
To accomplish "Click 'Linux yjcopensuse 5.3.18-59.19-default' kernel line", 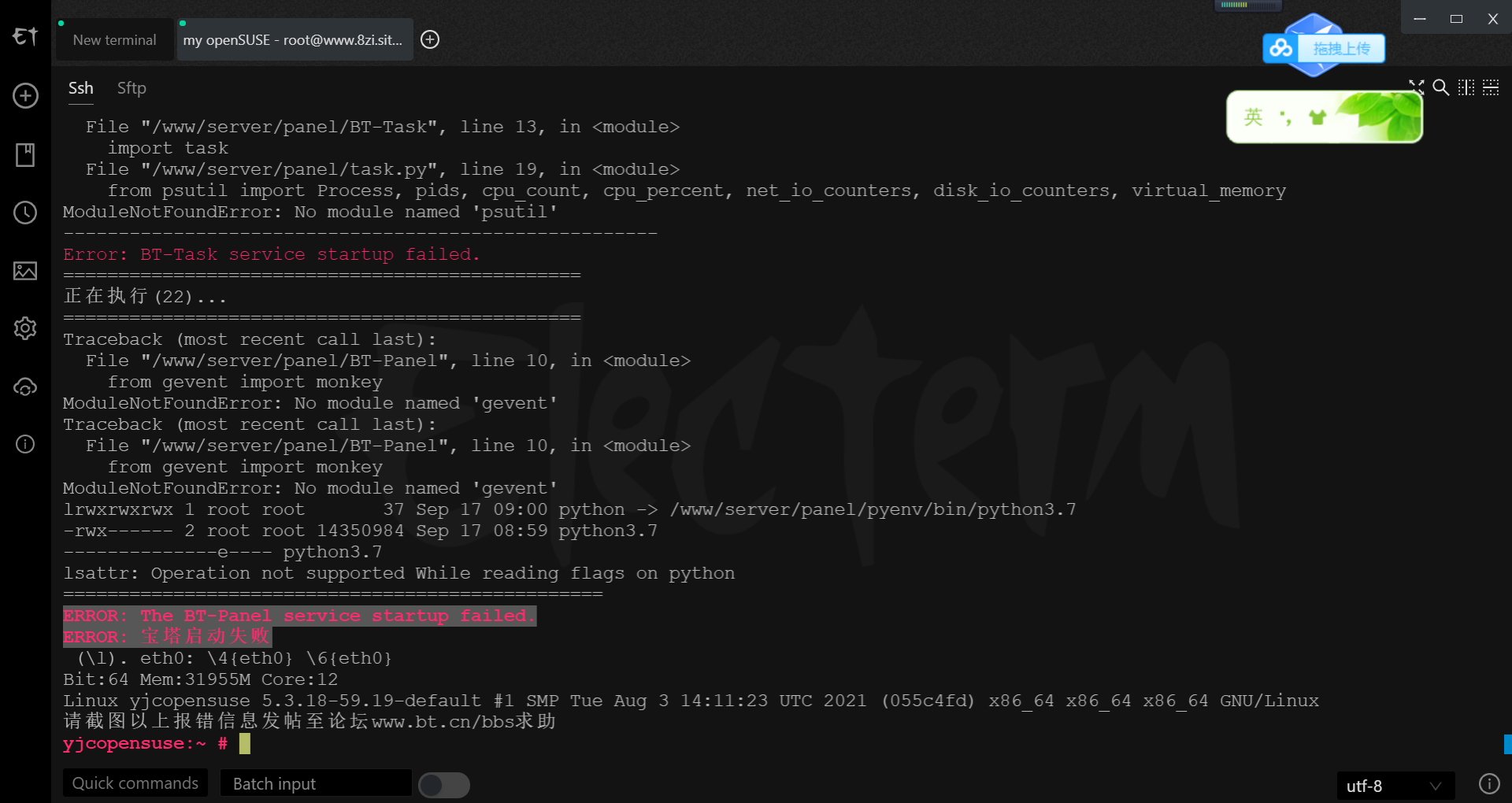I will 691,701.
